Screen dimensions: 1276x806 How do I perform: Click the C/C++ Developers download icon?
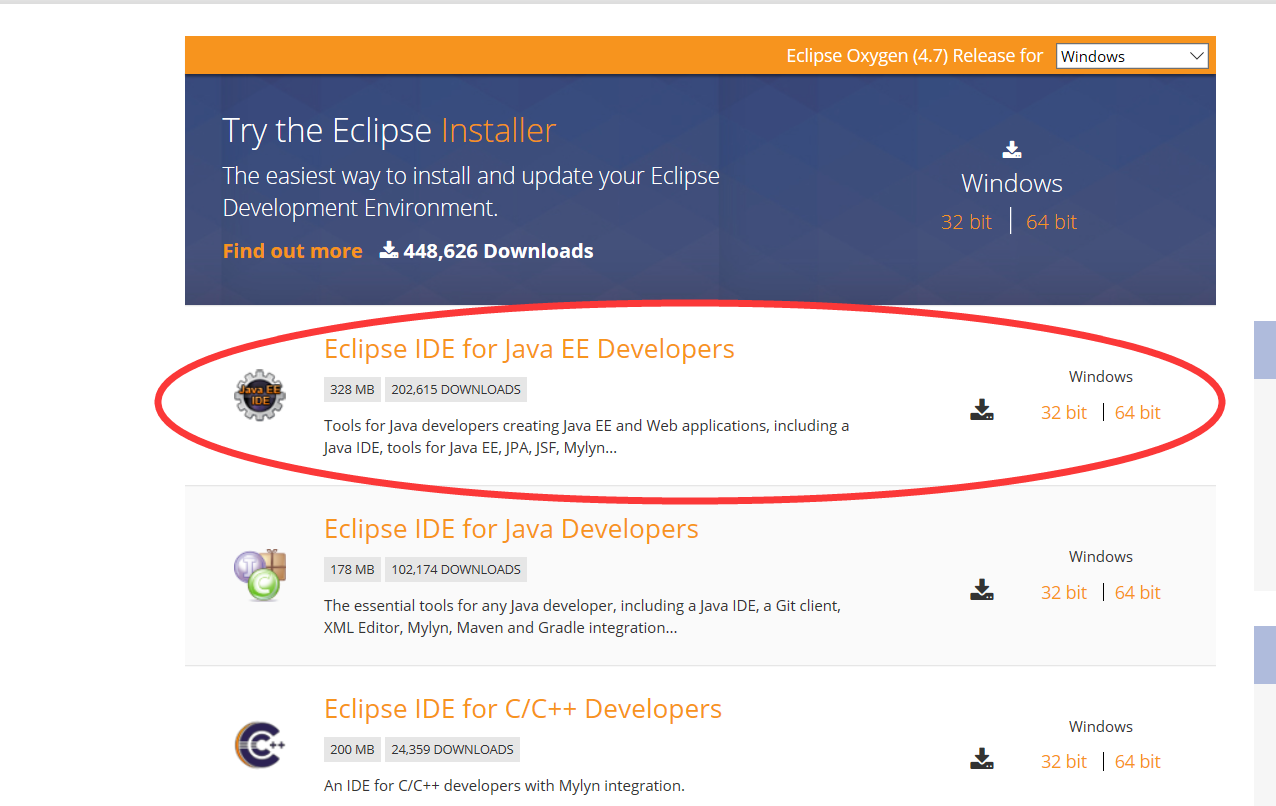click(x=982, y=759)
